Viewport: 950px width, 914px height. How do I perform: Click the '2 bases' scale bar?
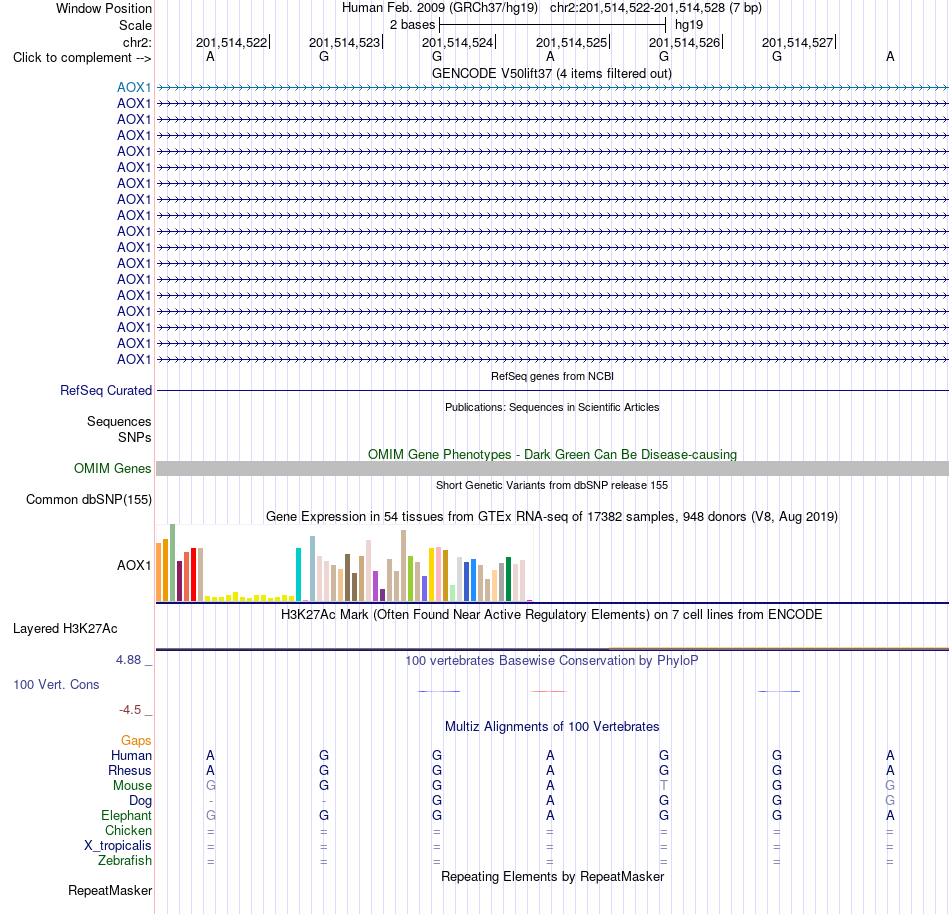tap(553, 25)
